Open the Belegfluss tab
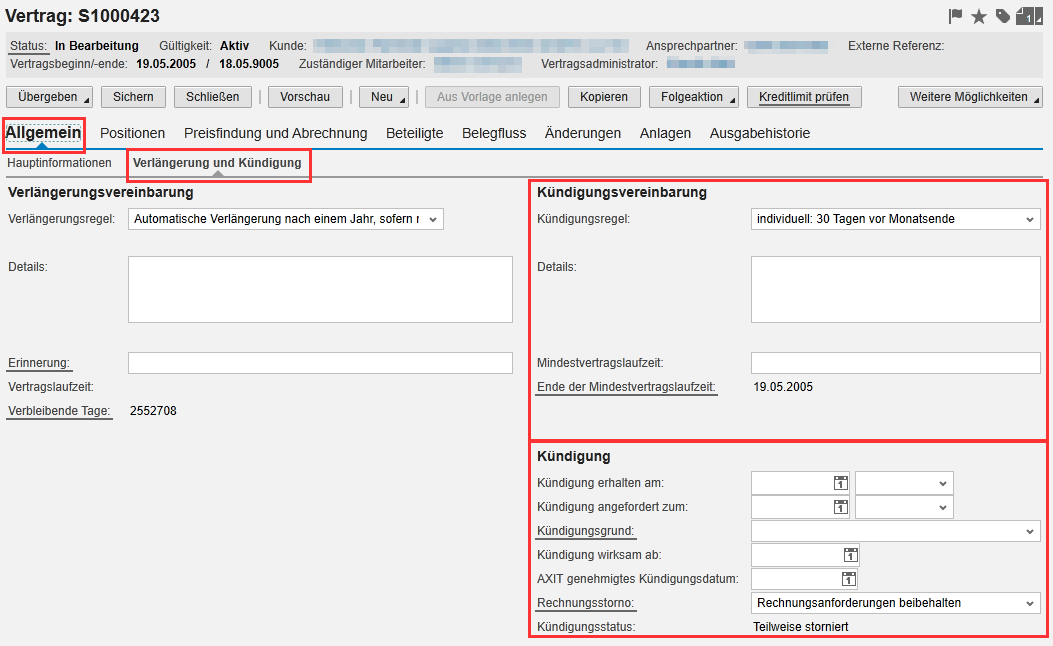The height and width of the screenshot is (646, 1053). (x=494, y=133)
